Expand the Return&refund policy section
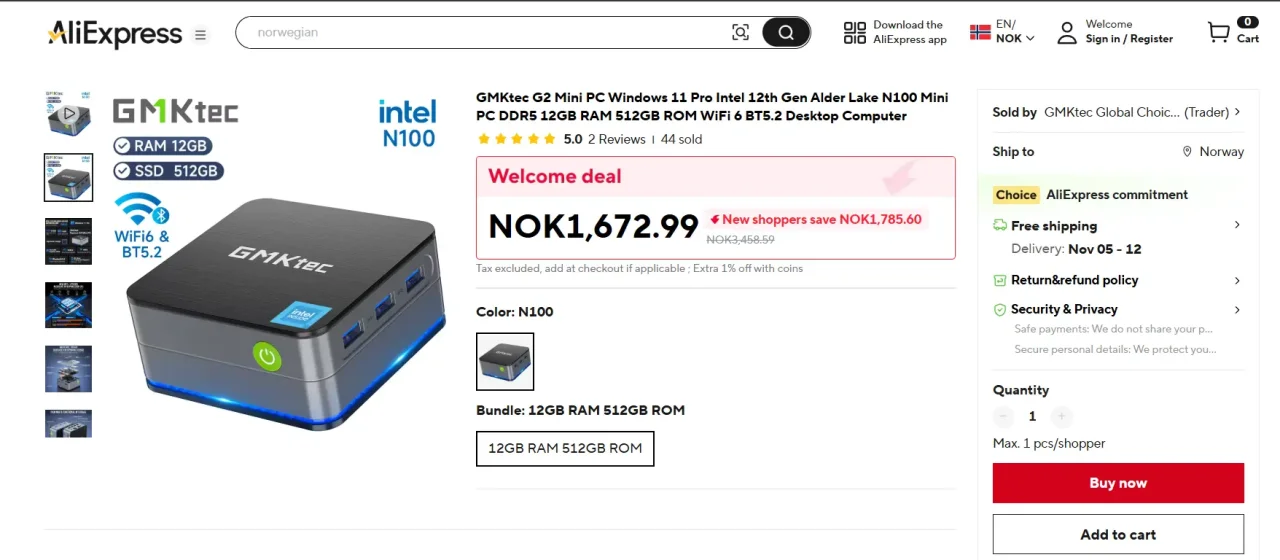Viewport: 1280px width, 560px height. click(x=1237, y=281)
